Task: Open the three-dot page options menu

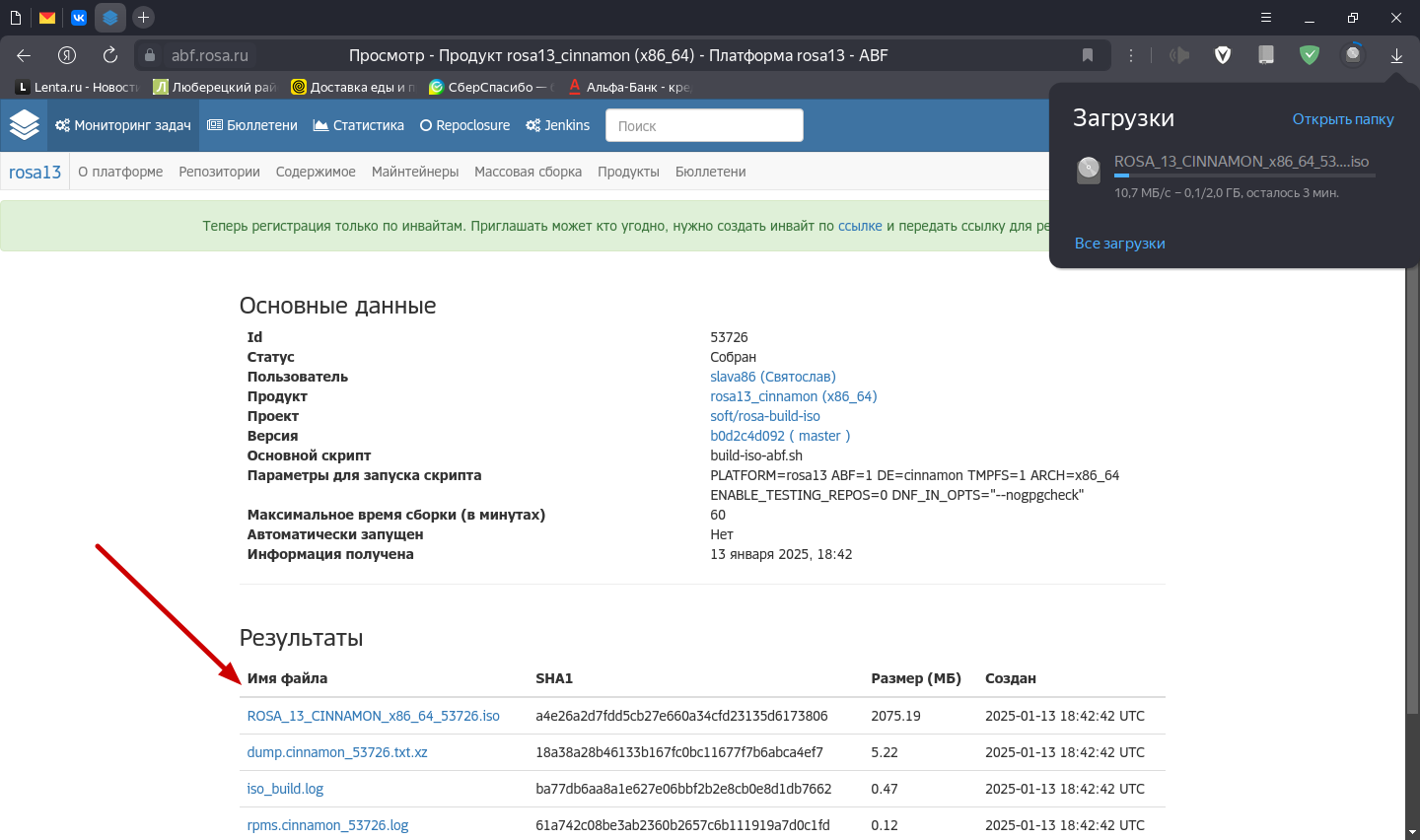Action: point(1131,55)
